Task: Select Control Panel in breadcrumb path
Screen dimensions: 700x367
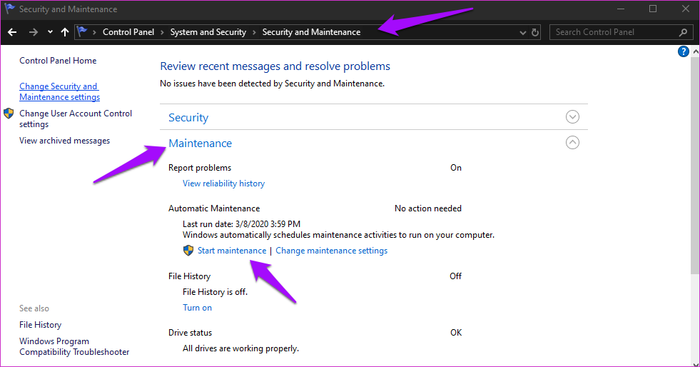Action: (x=128, y=32)
